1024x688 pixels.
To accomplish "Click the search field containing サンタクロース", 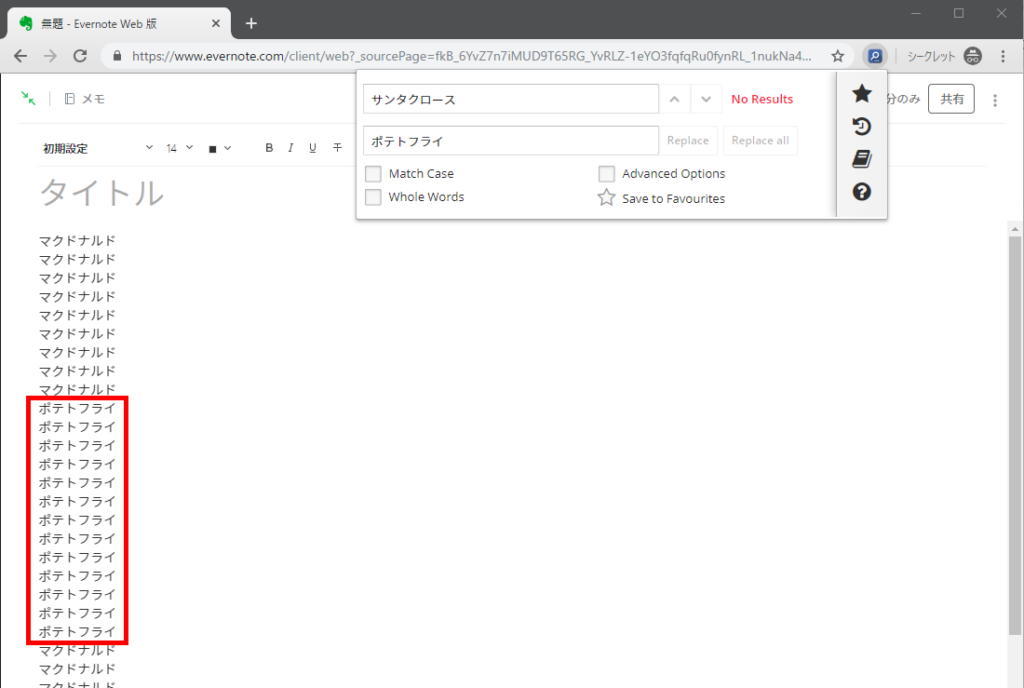I will [511, 99].
